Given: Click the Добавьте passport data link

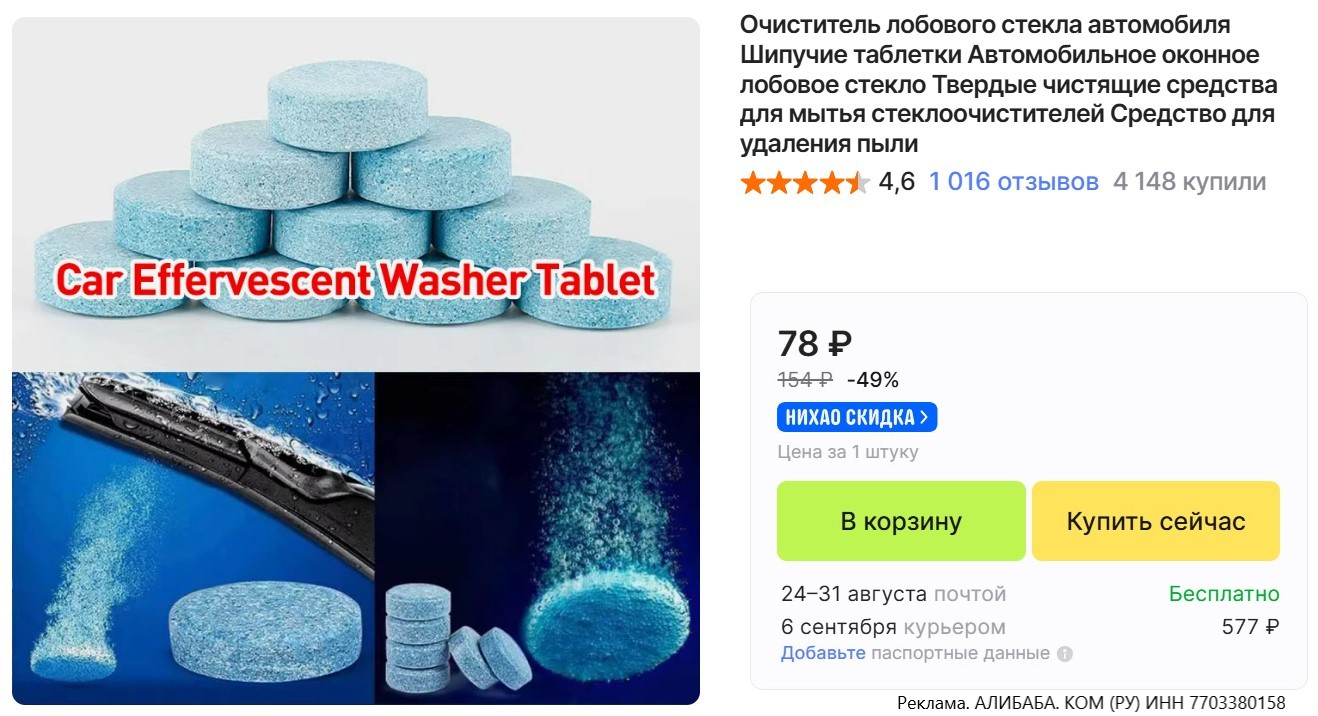Looking at the screenshot, I should pos(823,653).
